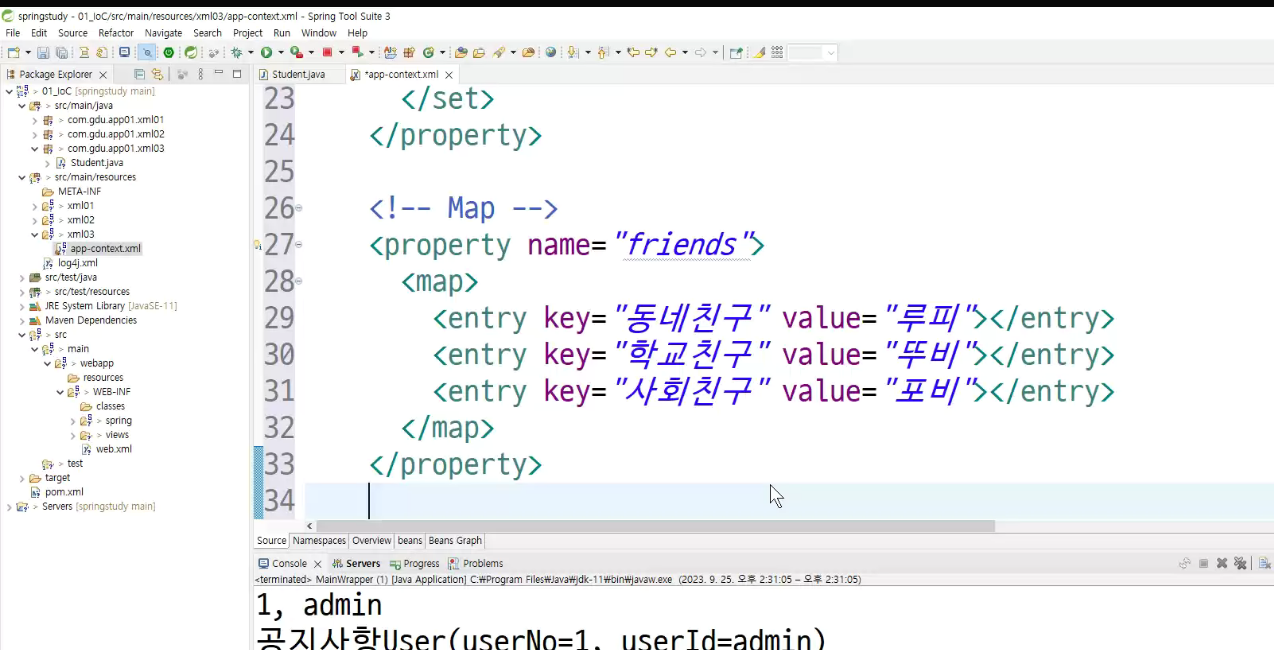Expand the xml02 resources folder
1274x650 pixels.
coord(35,220)
